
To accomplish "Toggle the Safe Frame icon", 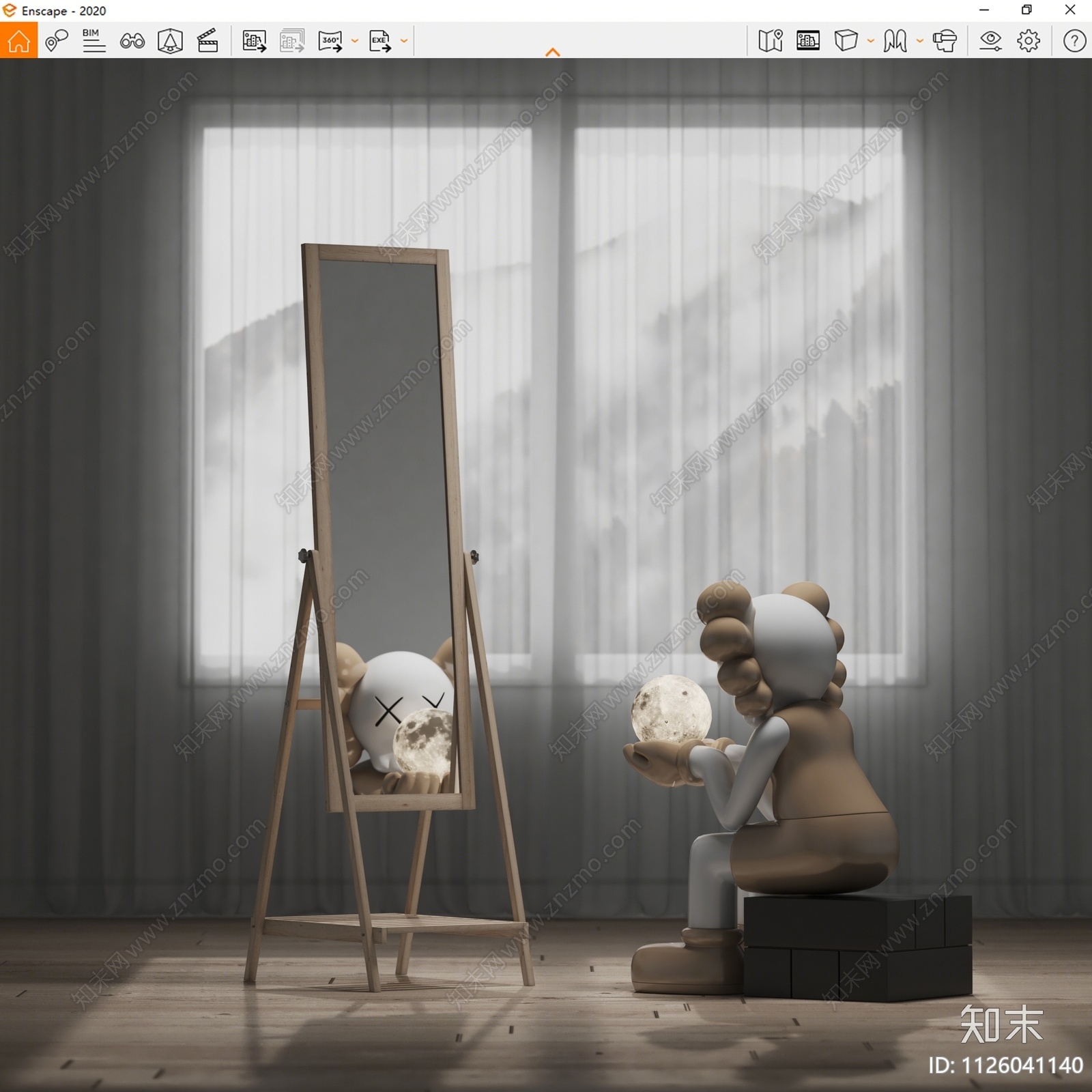I will (808, 41).
